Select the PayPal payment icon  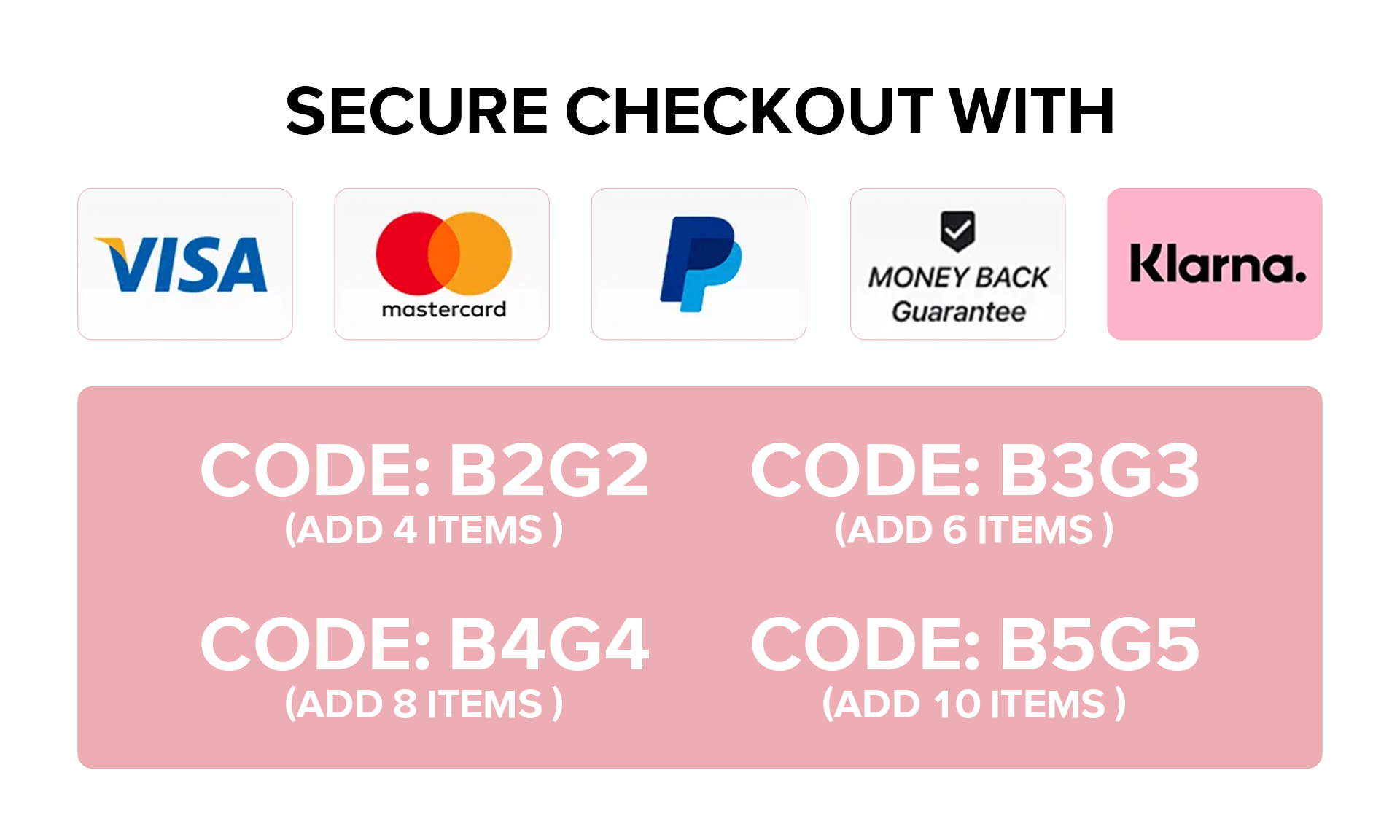click(699, 263)
